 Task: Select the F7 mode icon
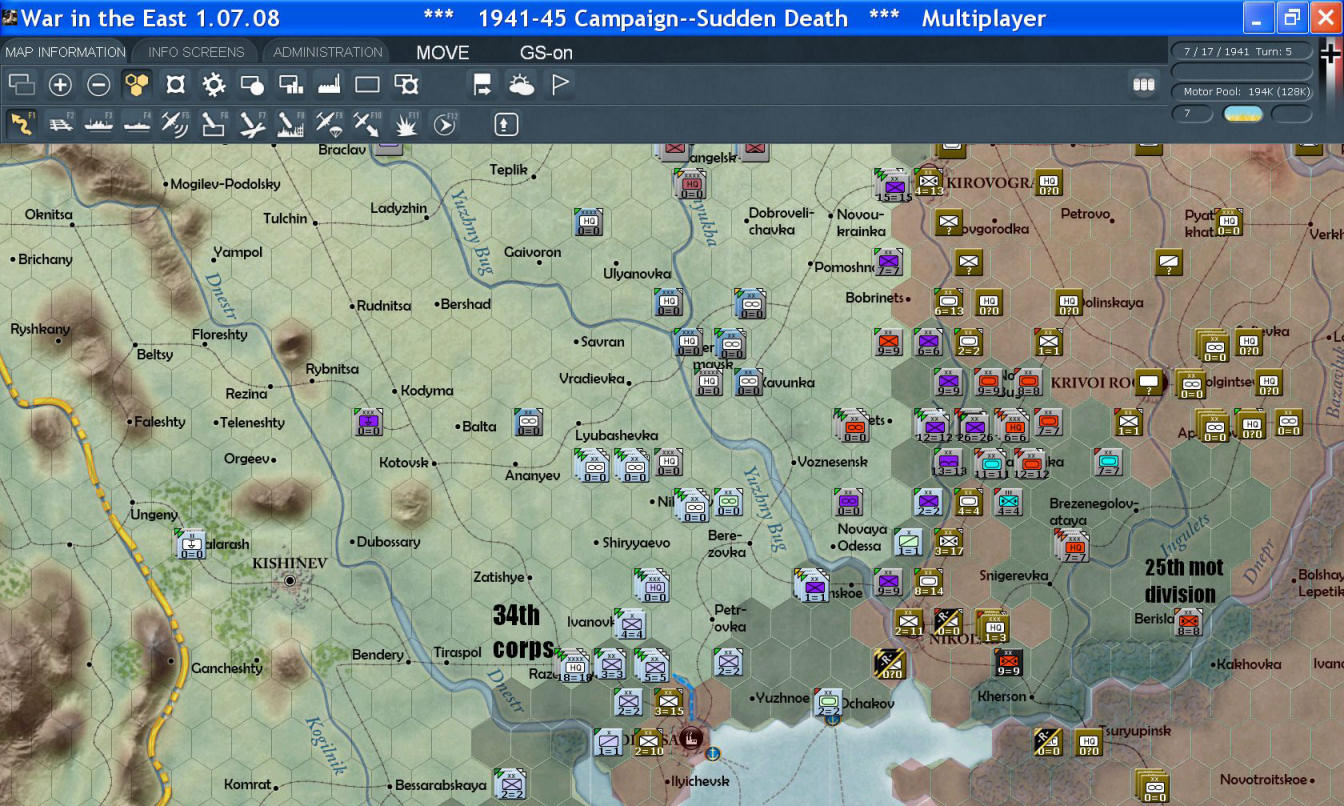pos(252,123)
